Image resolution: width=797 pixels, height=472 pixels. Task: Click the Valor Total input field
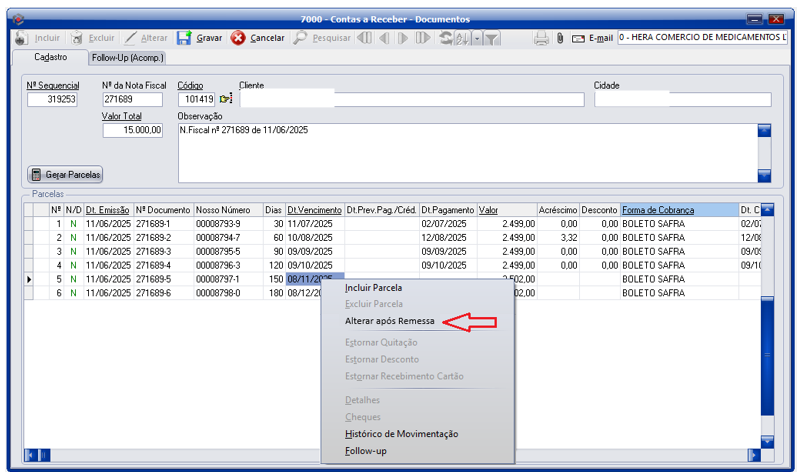point(132,130)
